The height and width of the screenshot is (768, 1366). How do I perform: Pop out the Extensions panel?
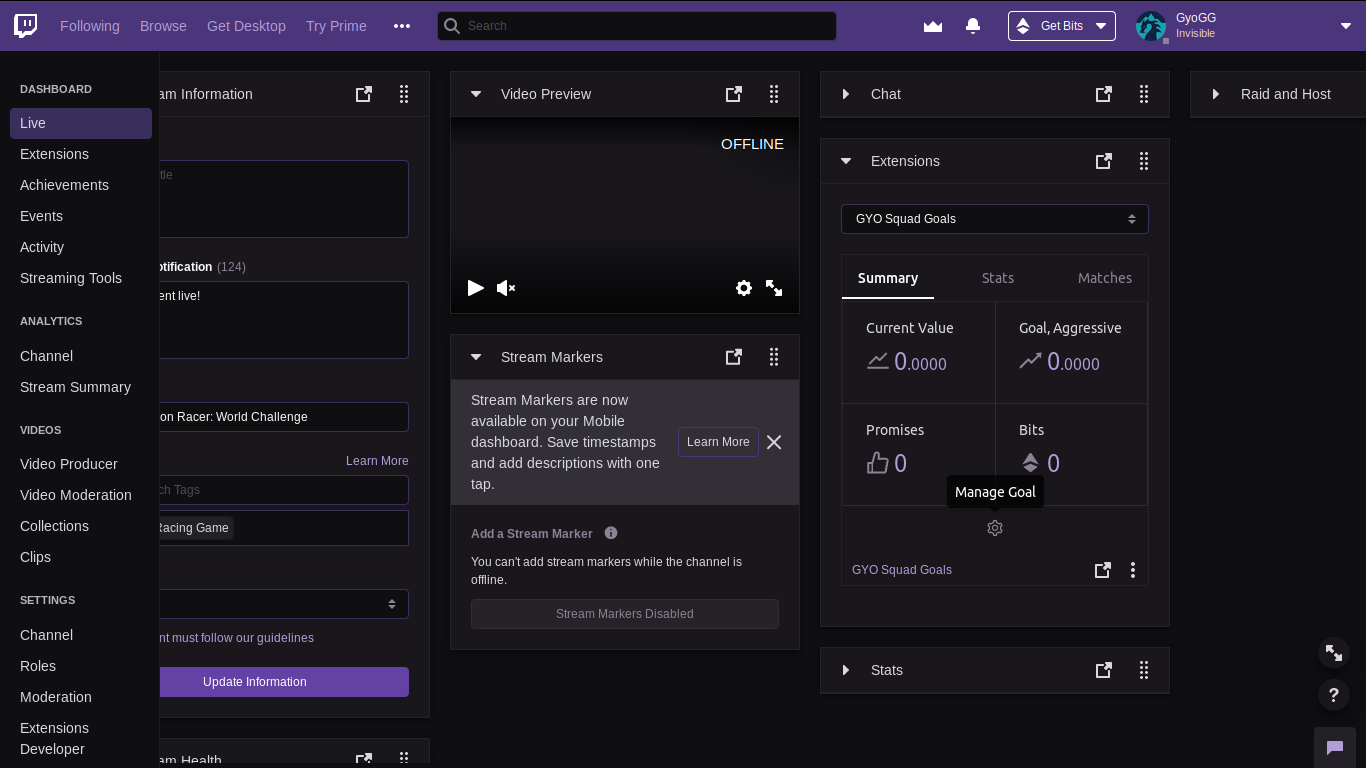coord(1104,161)
